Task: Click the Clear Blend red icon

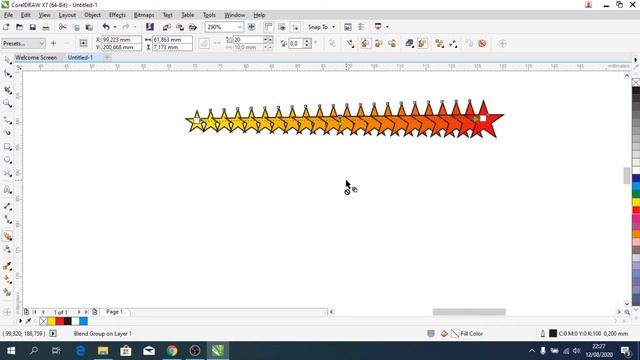Action: [x=482, y=43]
